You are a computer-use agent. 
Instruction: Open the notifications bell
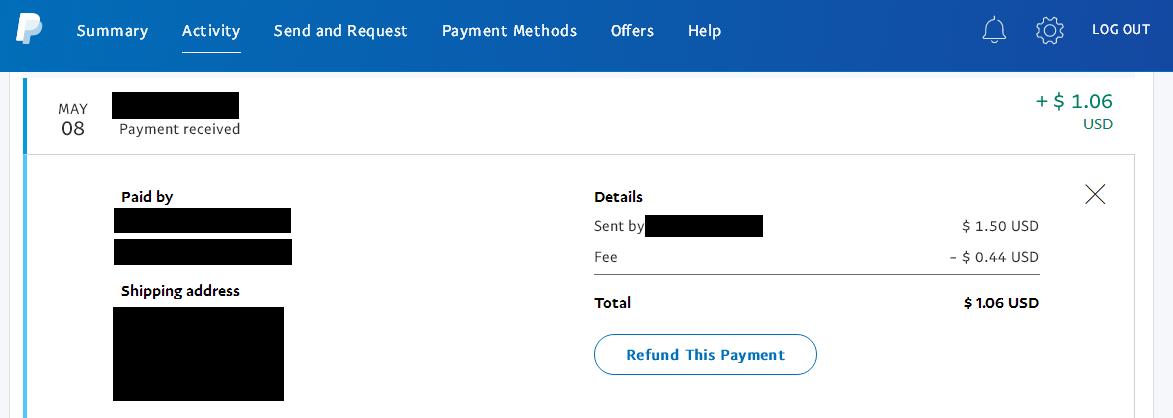point(994,30)
